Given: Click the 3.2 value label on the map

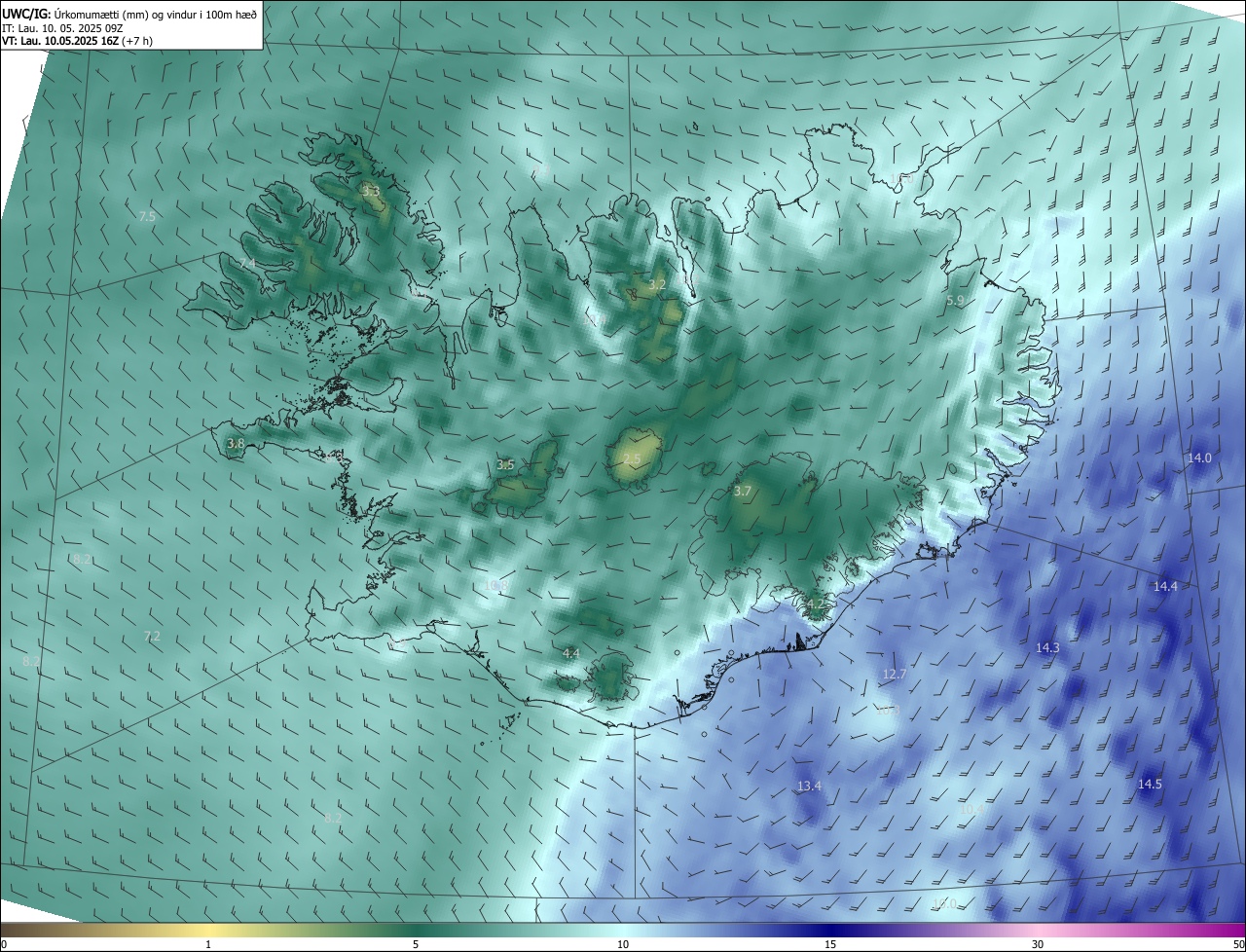Looking at the screenshot, I should tap(657, 285).
